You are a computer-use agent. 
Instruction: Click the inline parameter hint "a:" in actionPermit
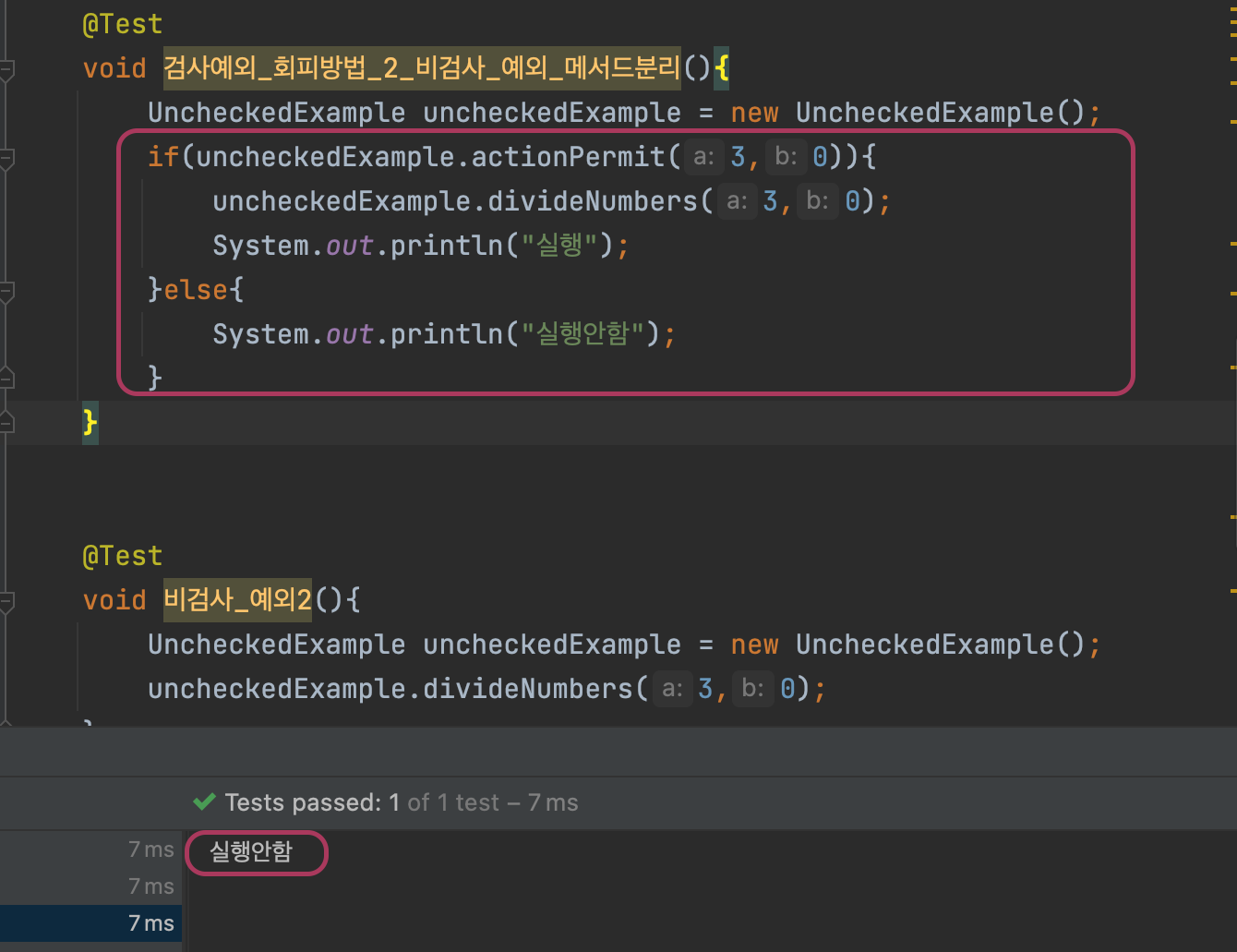[703, 157]
